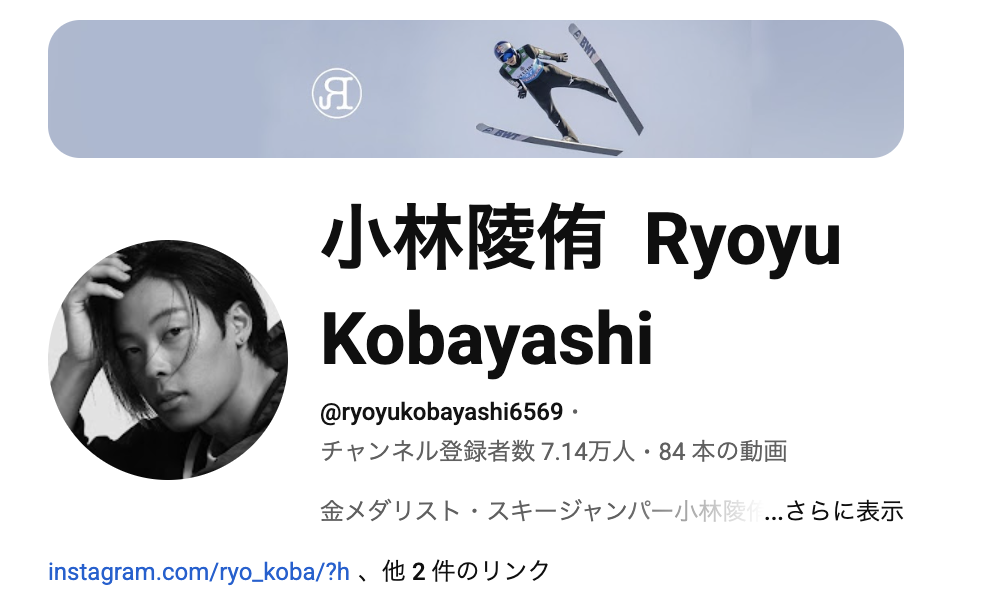Expand description with さらに表示

[845, 511]
